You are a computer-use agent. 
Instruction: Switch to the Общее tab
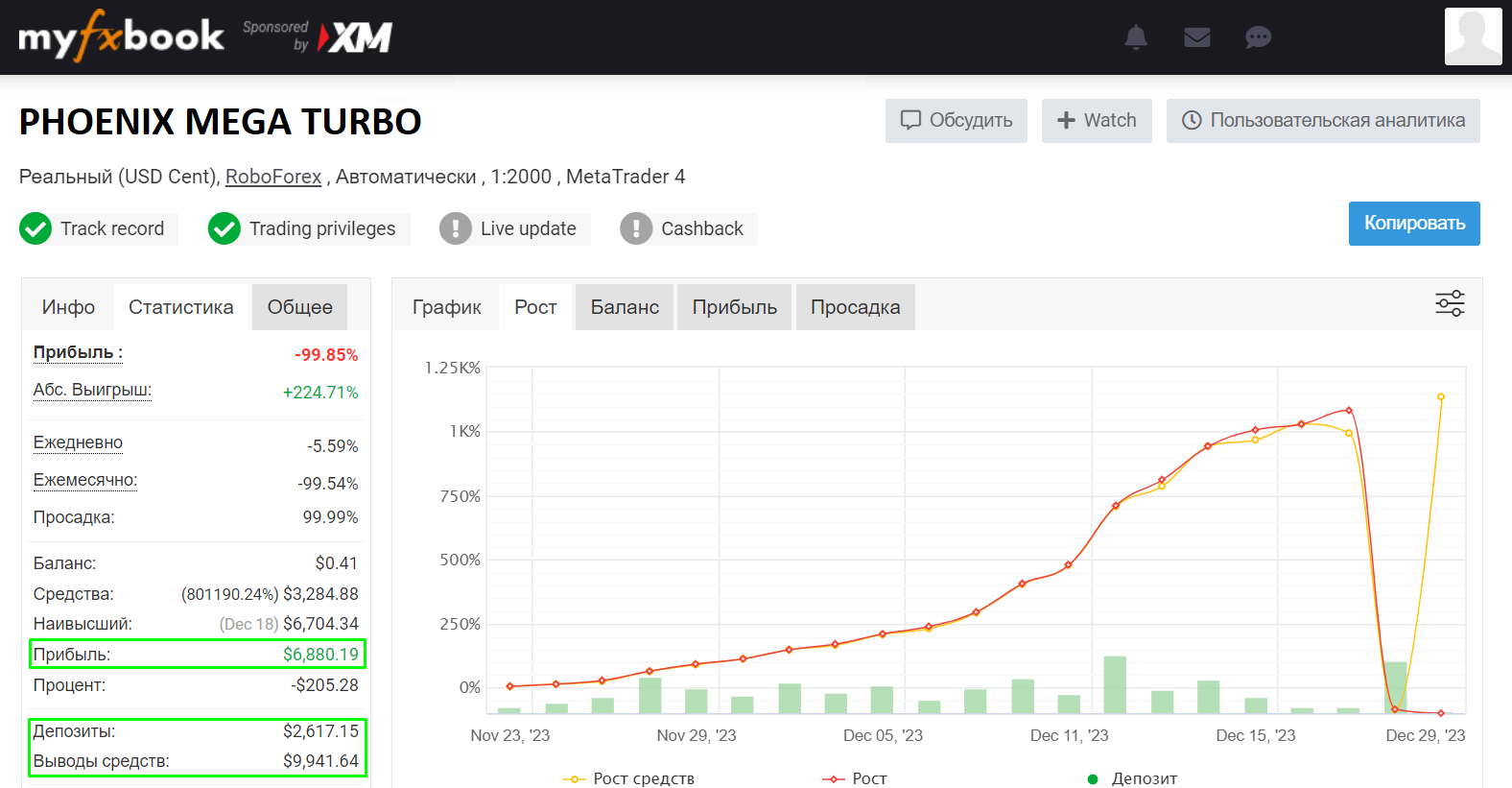[300, 307]
